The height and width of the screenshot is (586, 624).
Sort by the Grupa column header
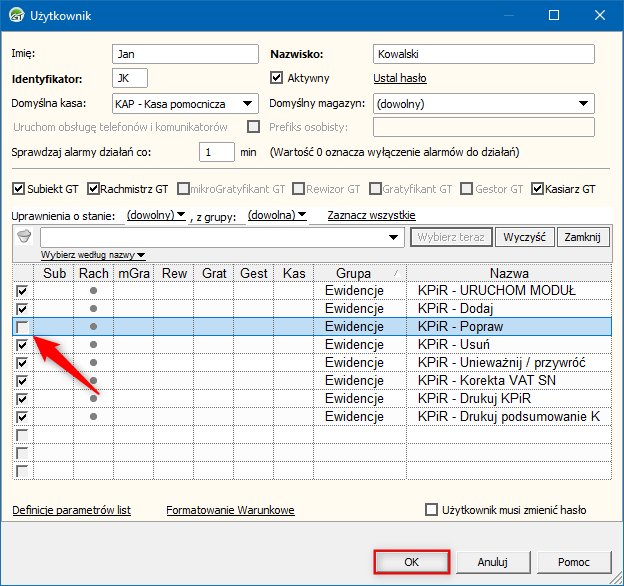click(354, 273)
